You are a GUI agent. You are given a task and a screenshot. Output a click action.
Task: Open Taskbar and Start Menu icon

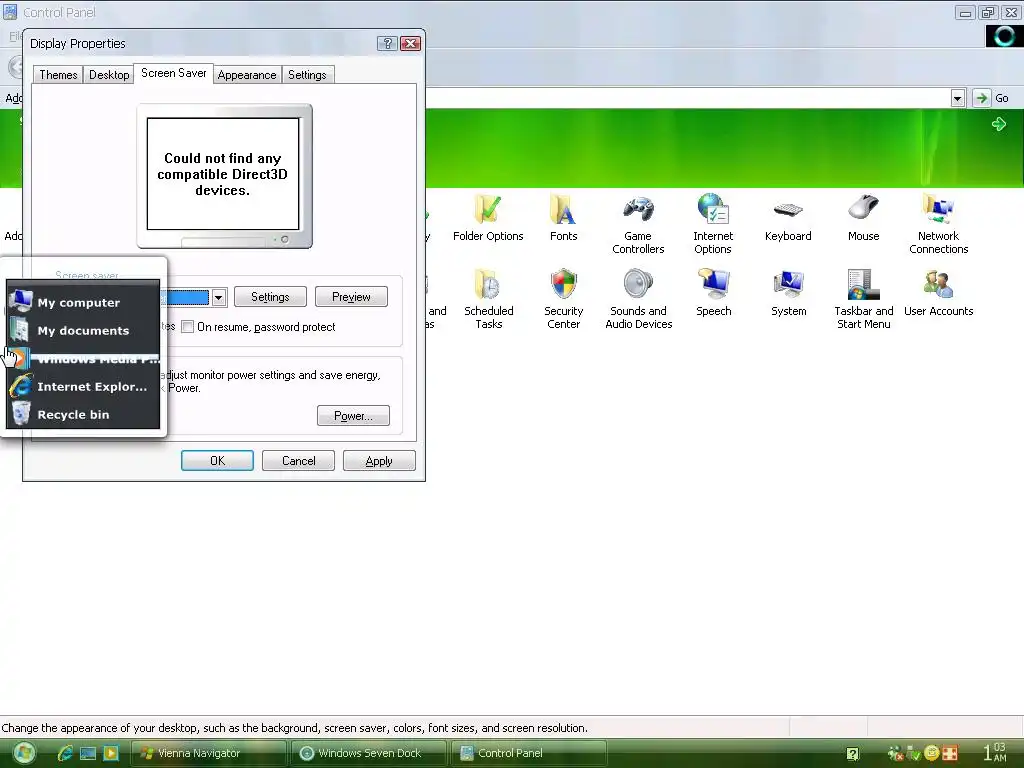tap(863, 299)
